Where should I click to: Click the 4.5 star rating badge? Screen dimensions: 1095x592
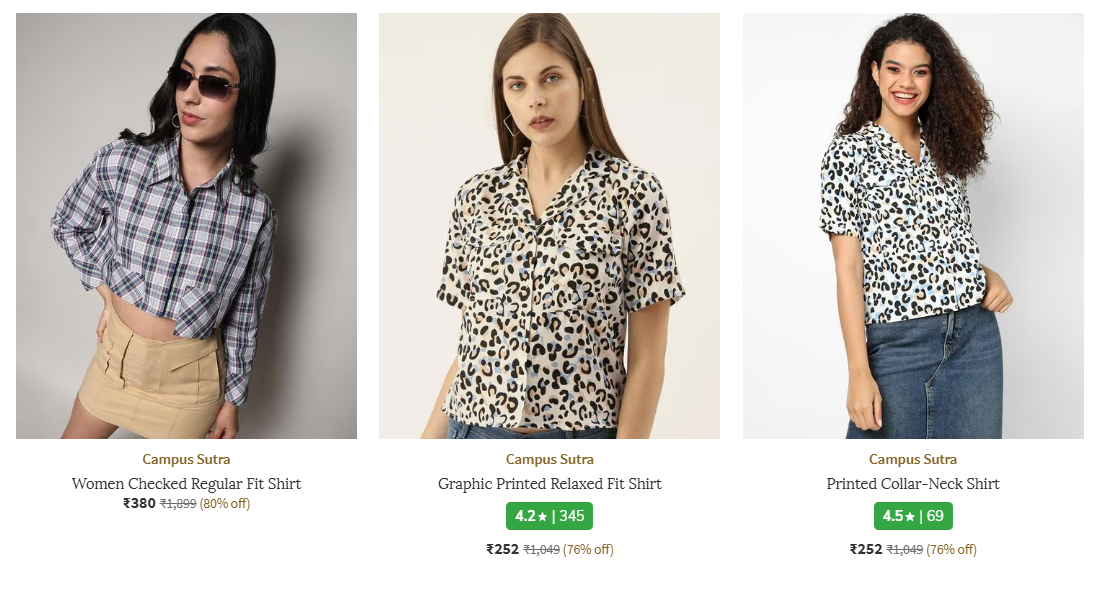pyautogui.click(x=913, y=516)
